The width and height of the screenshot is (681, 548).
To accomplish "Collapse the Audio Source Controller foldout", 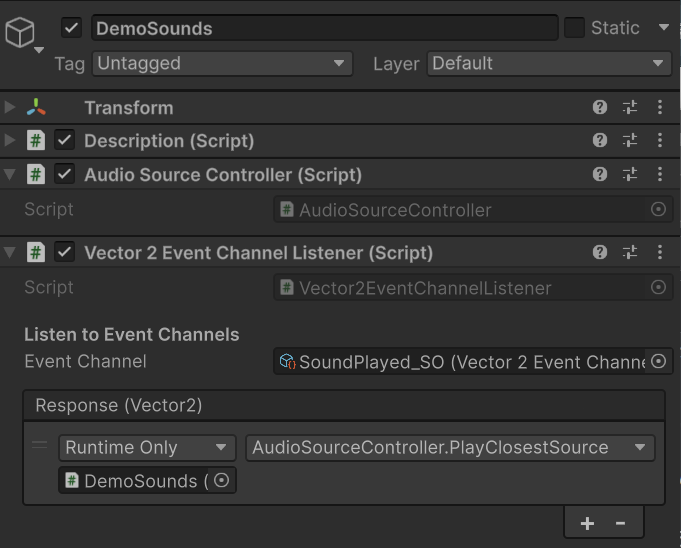I will [x=10, y=175].
